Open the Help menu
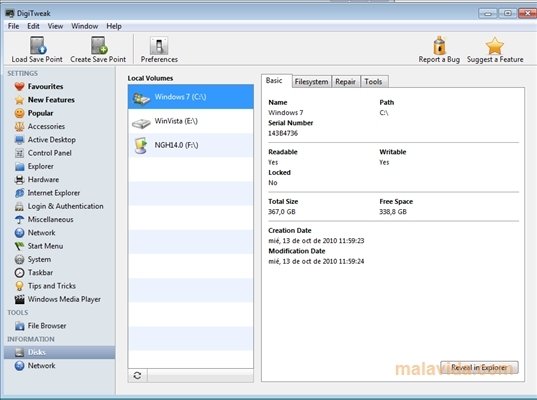 [x=114, y=26]
